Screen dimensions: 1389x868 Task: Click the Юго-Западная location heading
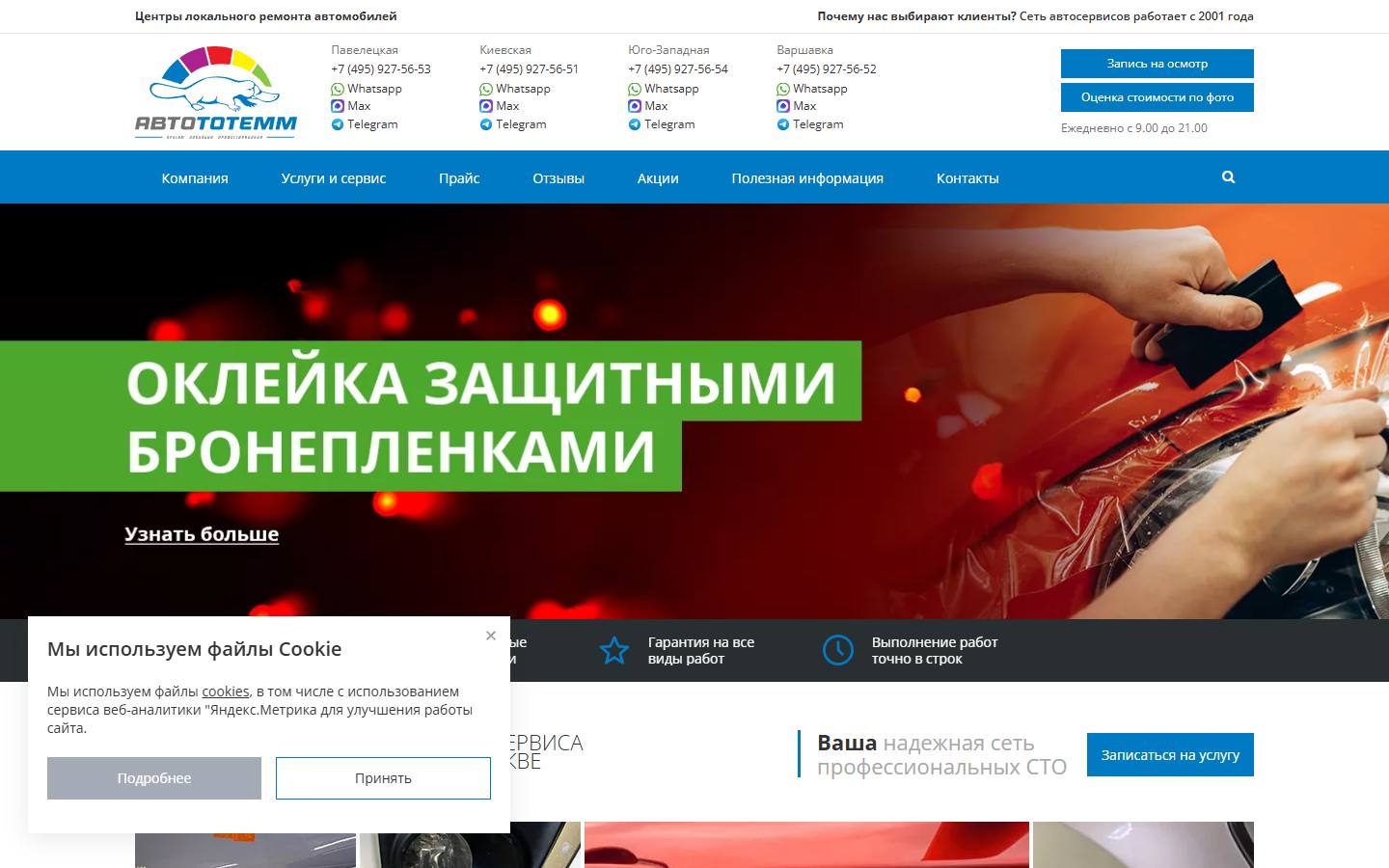pos(668,50)
